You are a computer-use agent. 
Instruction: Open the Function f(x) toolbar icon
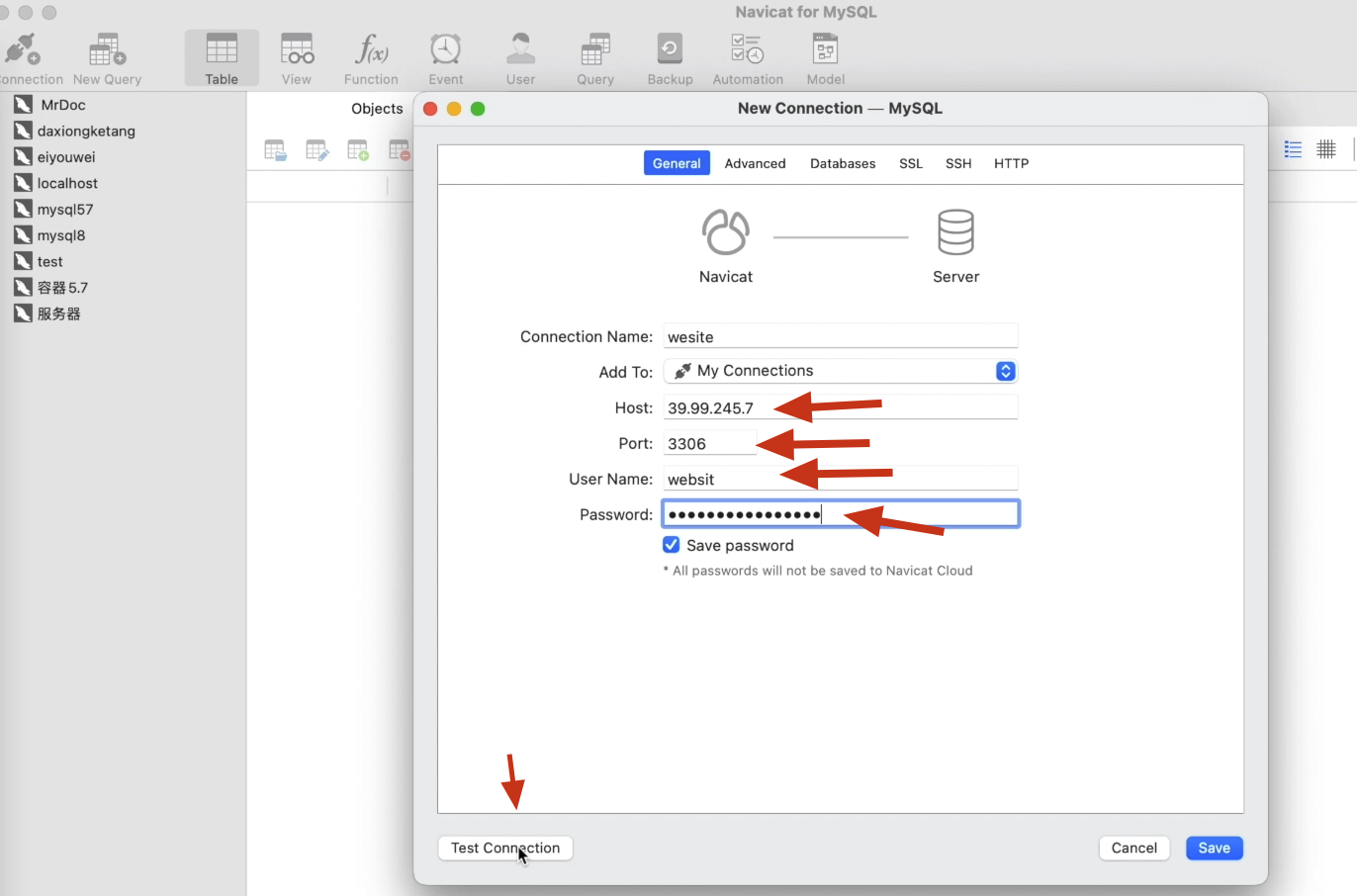[371, 59]
